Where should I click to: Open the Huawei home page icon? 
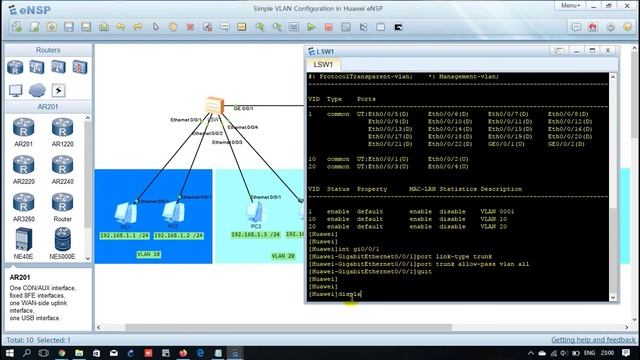click(593, 27)
